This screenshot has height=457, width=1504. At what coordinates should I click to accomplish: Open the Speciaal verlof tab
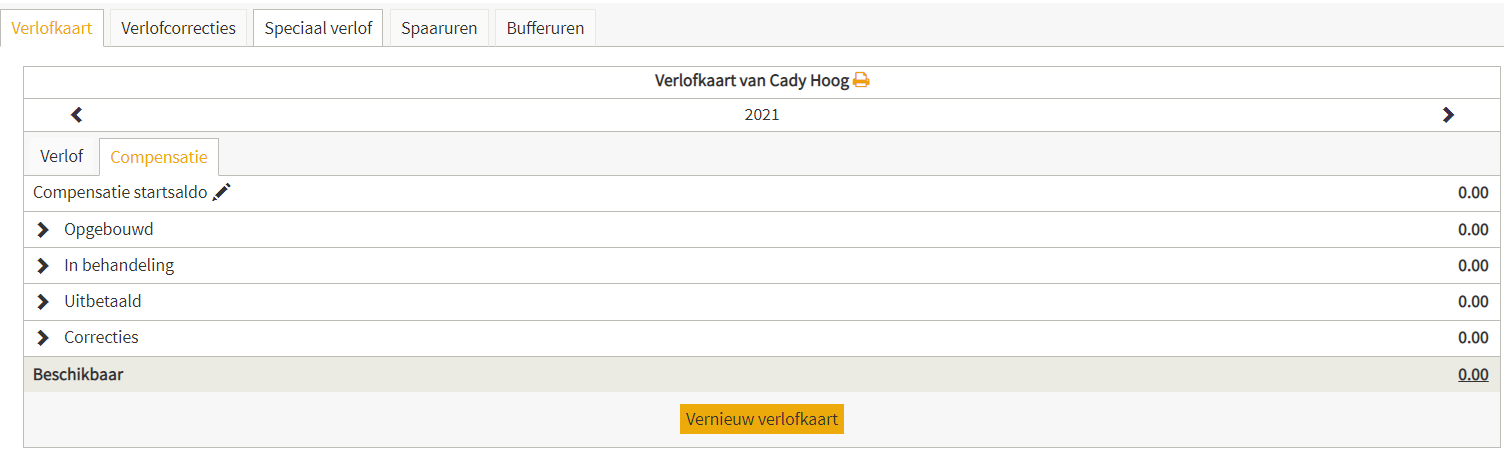click(x=318, y=28)
